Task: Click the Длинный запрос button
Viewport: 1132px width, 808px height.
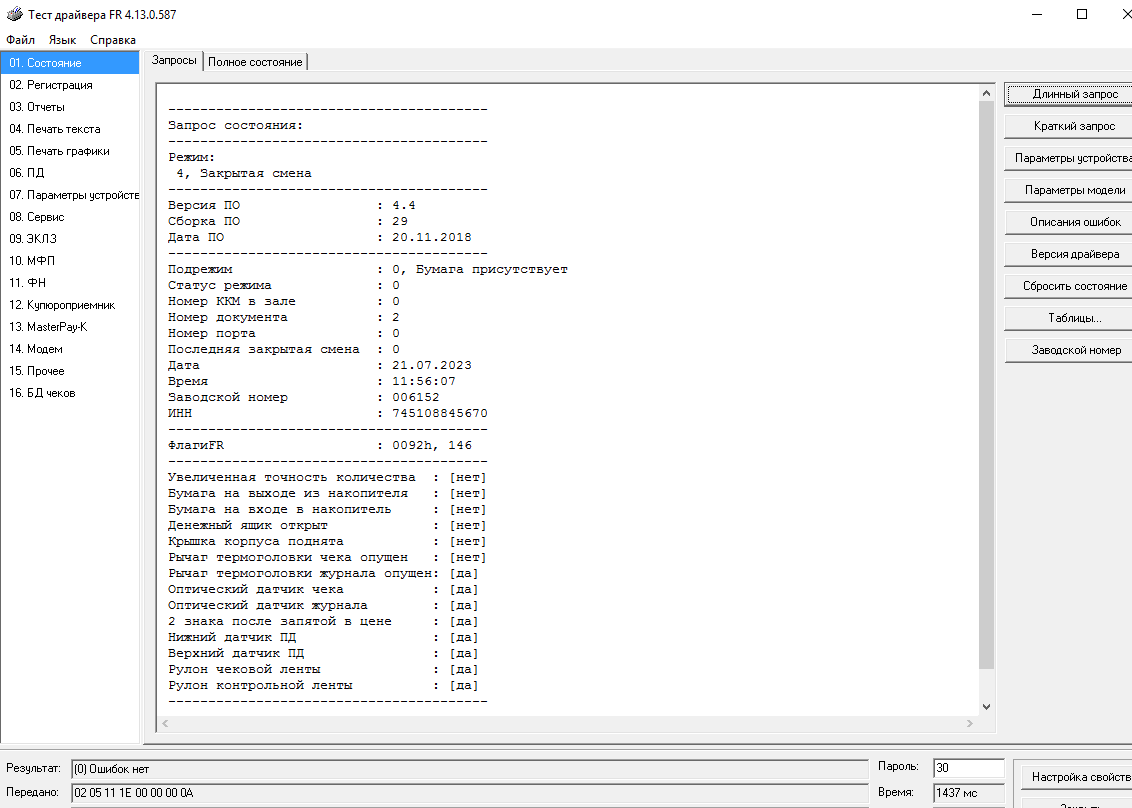Action: pyautogui.click(x=1070, y=94)
